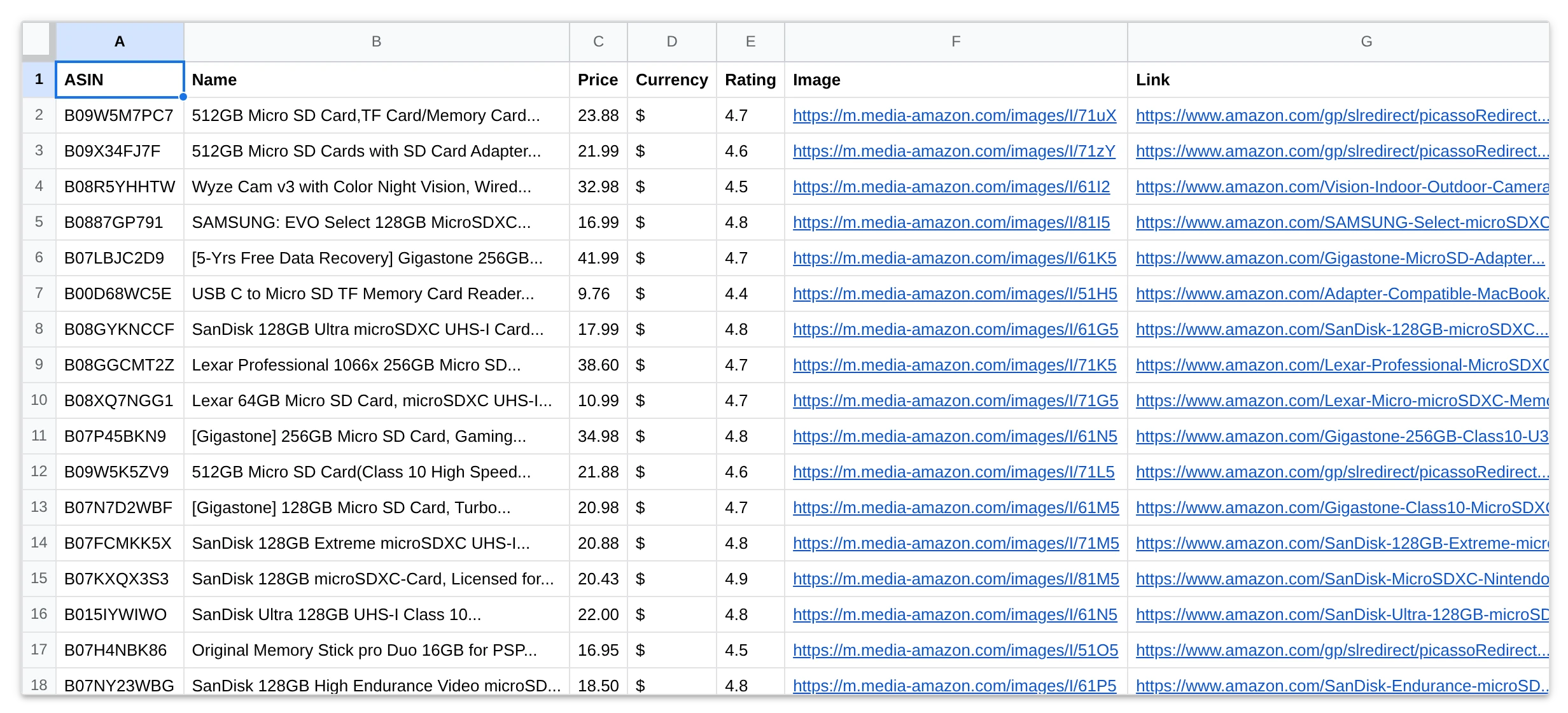
Task: Open SanDisk-MicroSDXC-Nintendo product link
Action: click(x=1342, y=579)
